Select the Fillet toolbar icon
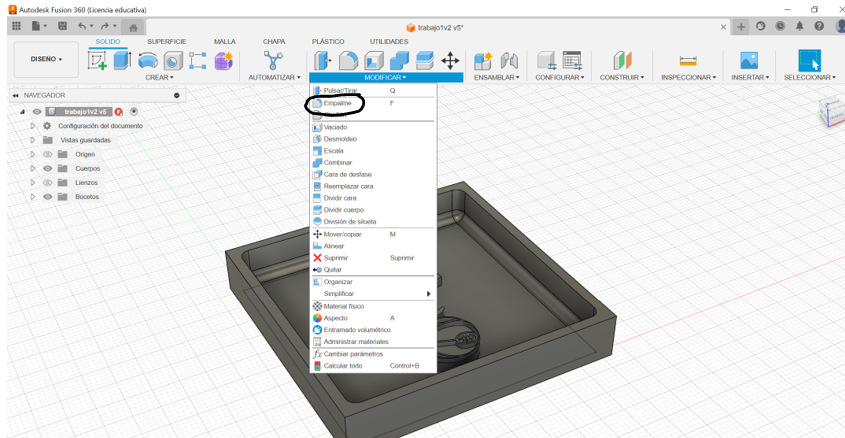 point(348,60)
